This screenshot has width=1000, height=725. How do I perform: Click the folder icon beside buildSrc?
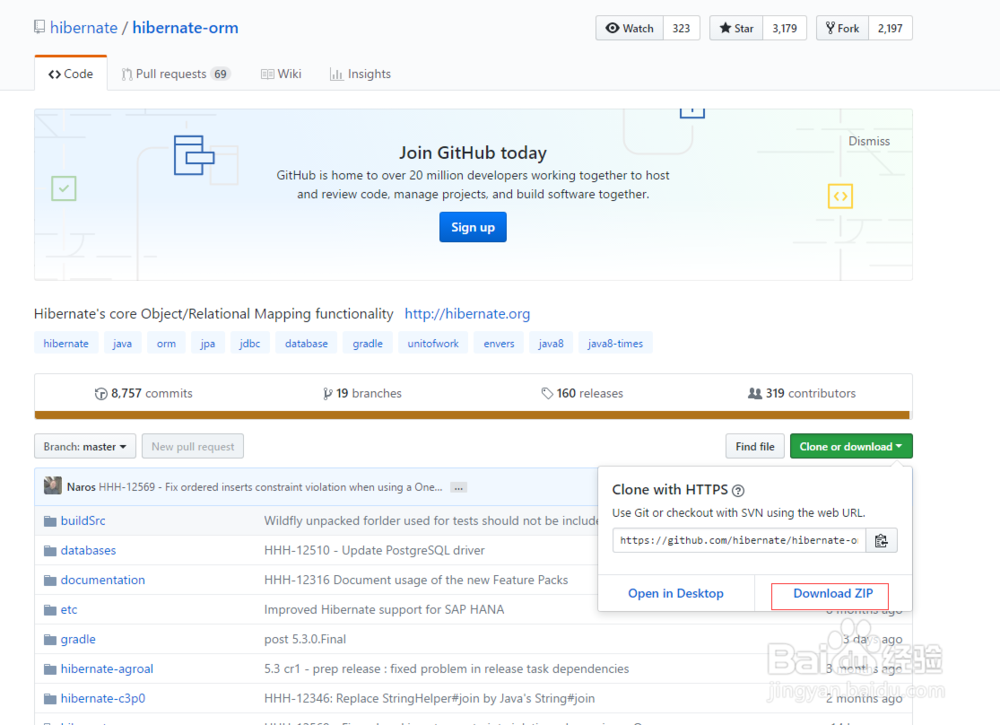tap(50, 521)
